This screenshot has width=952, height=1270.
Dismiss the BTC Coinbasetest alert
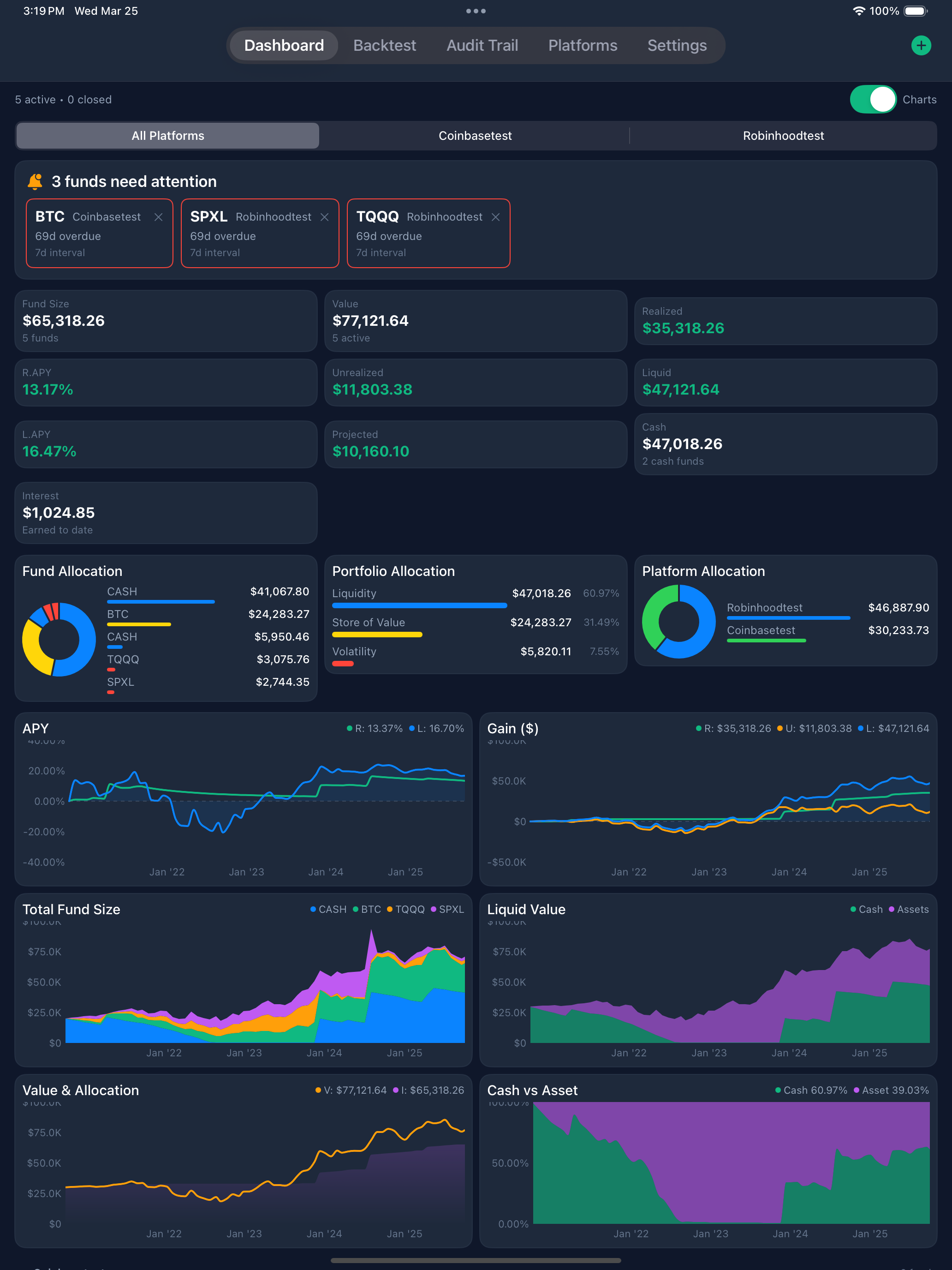[x=159, y=217]
